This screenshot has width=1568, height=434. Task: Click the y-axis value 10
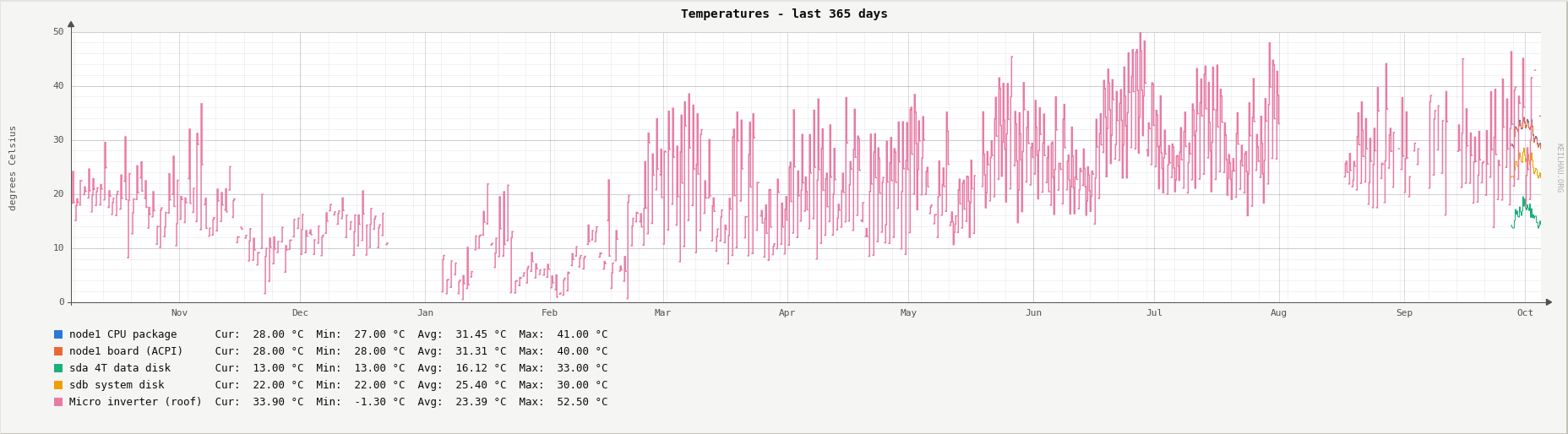tap(58, 248)
